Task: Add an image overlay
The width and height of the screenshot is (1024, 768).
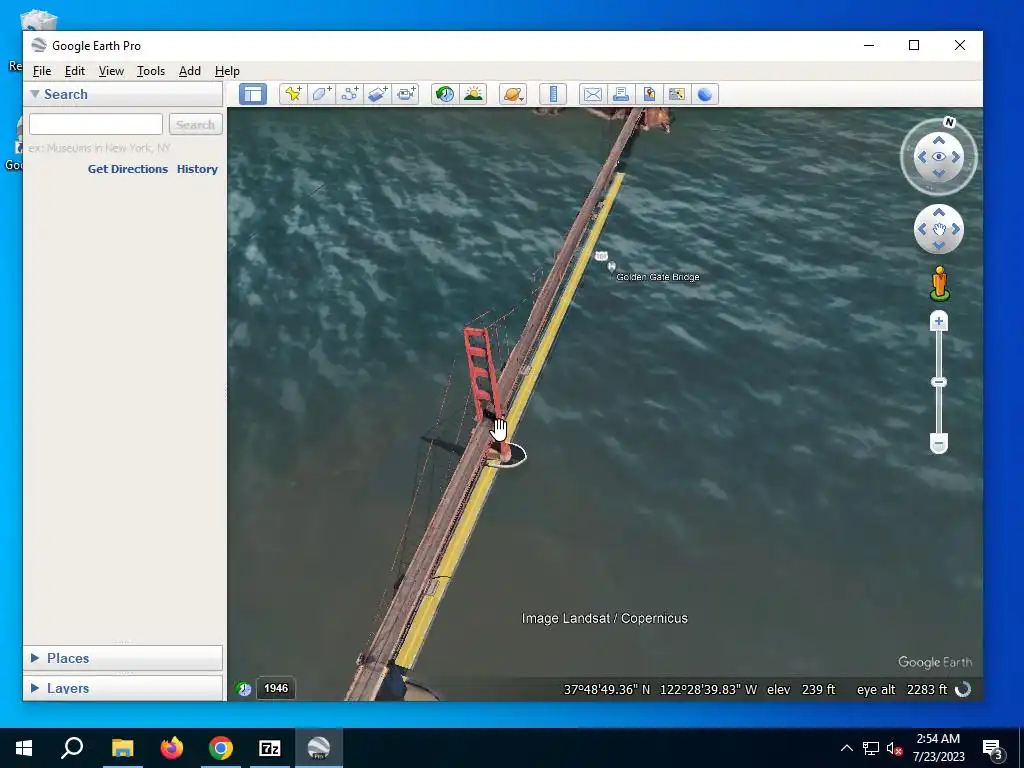Action: tap(377, 94)
